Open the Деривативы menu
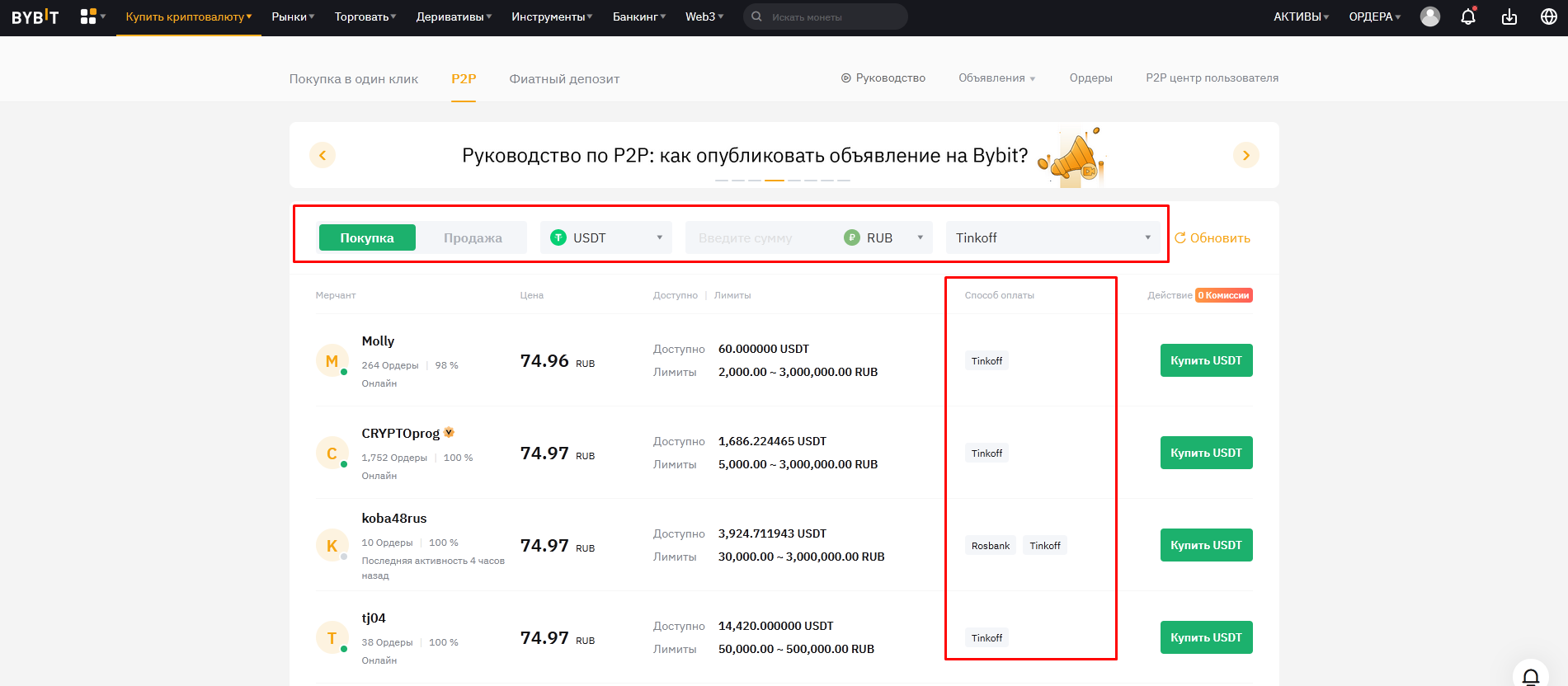The image size is (1568, 686). [454, 16]
